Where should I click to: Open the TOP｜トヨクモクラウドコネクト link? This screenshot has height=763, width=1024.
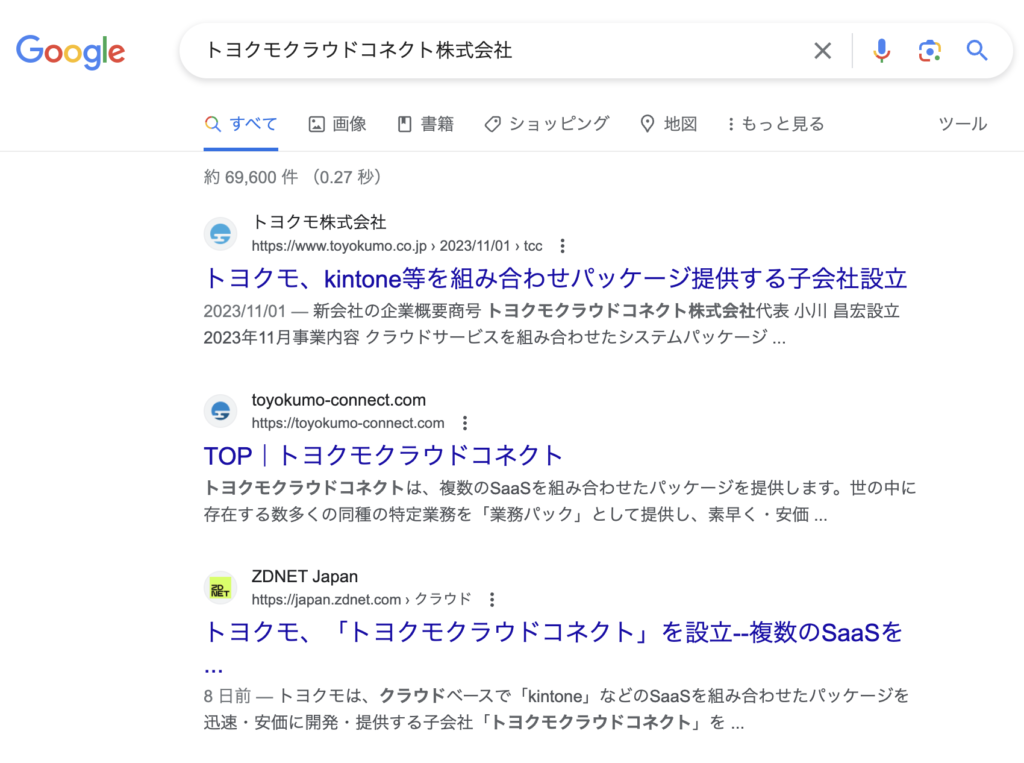coord(384,456)
